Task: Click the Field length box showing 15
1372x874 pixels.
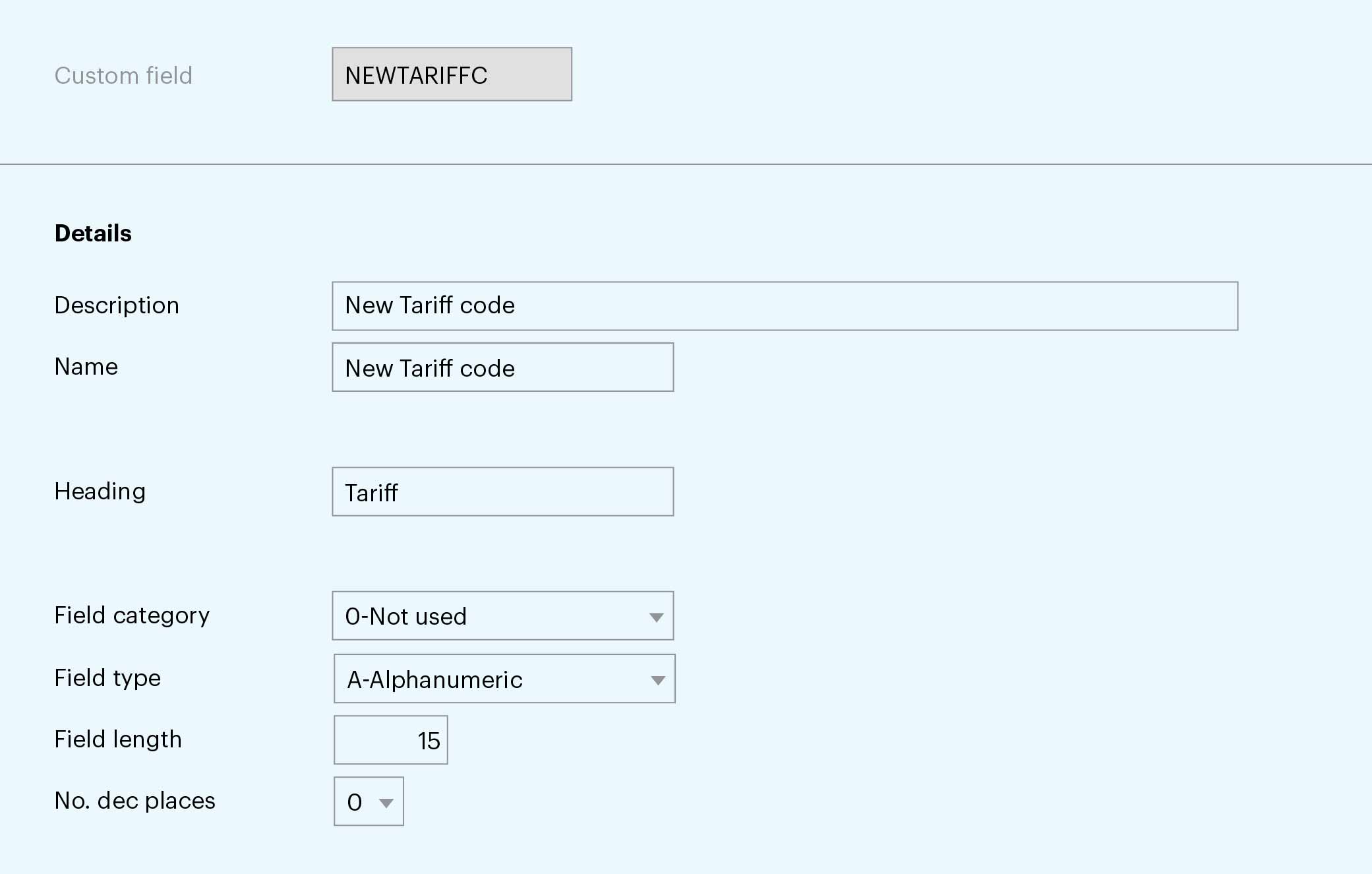Action: [390, 740]
